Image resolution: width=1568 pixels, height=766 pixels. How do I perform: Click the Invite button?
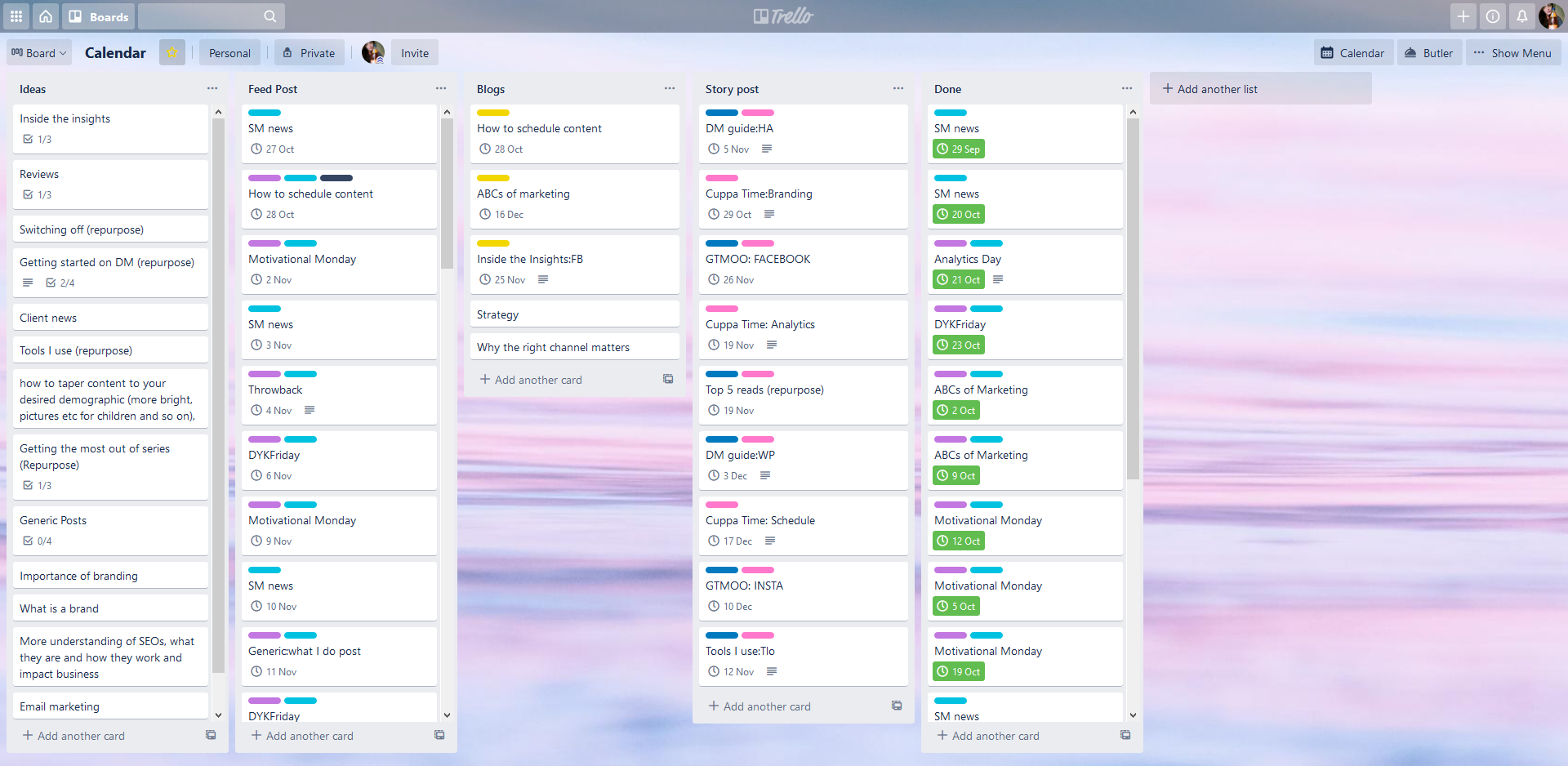click(414, 53)
